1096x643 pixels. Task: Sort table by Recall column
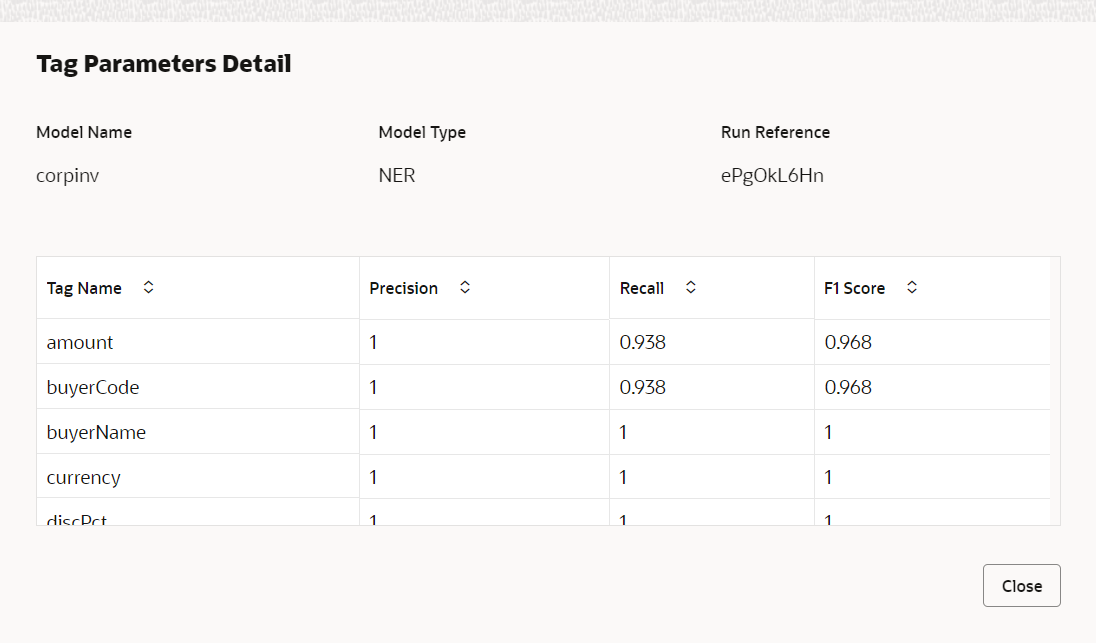[691, 287]
